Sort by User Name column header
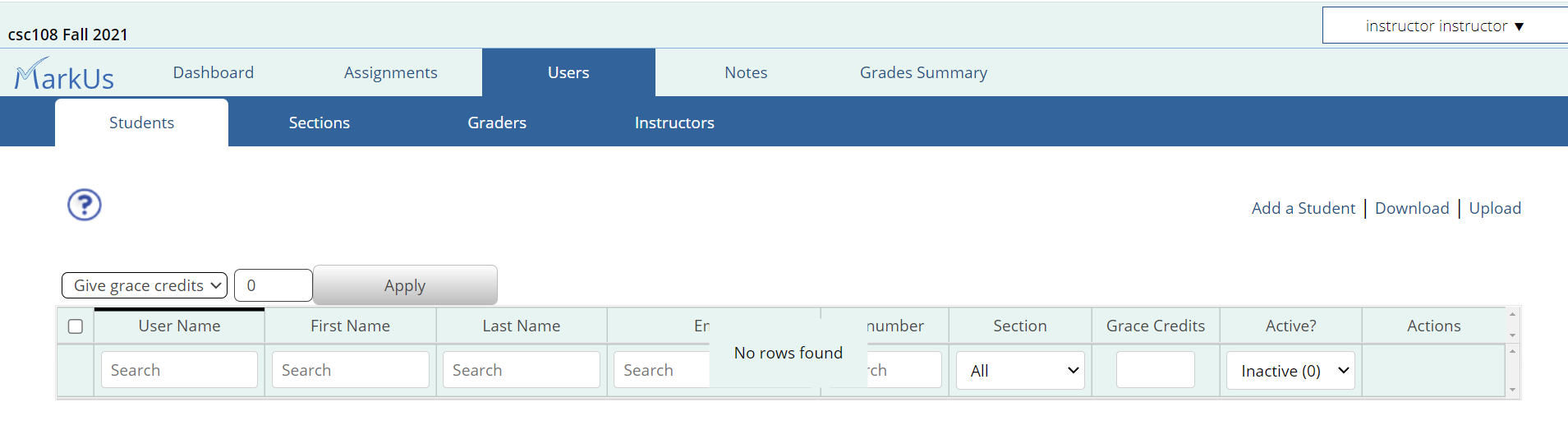 click(179, 326)
